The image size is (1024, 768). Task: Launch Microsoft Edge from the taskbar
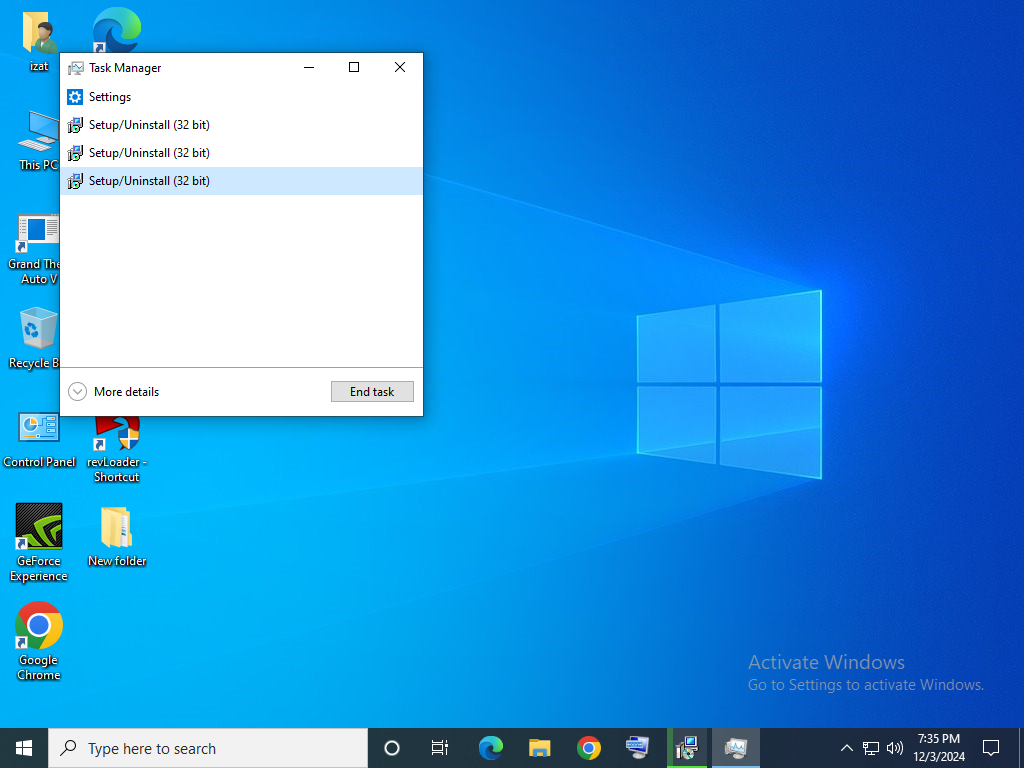pyautogui.click(x=491, y=748)
